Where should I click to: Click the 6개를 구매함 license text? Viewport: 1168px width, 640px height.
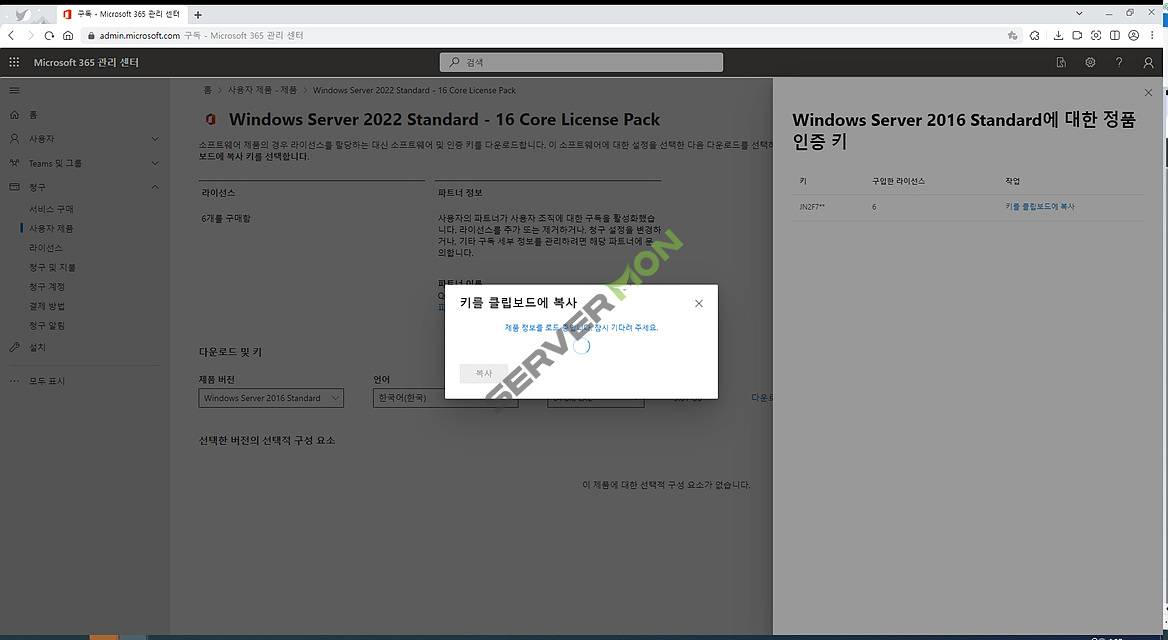pyautogui.click(x=226, y=218)
